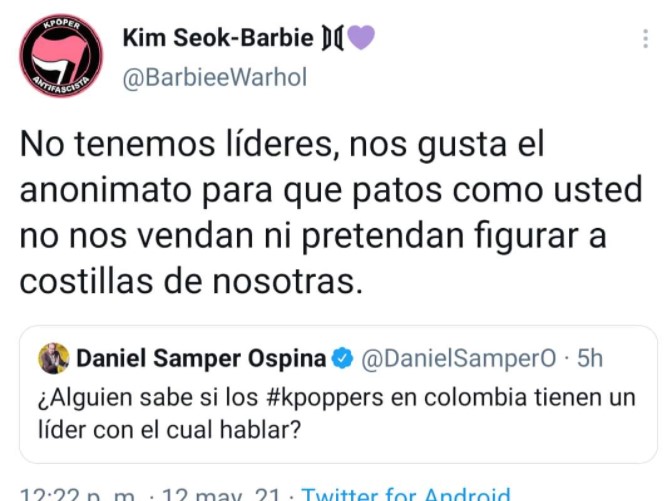
Task: Click Daniel Samper Ospina's small avatar
Action: 54,358
